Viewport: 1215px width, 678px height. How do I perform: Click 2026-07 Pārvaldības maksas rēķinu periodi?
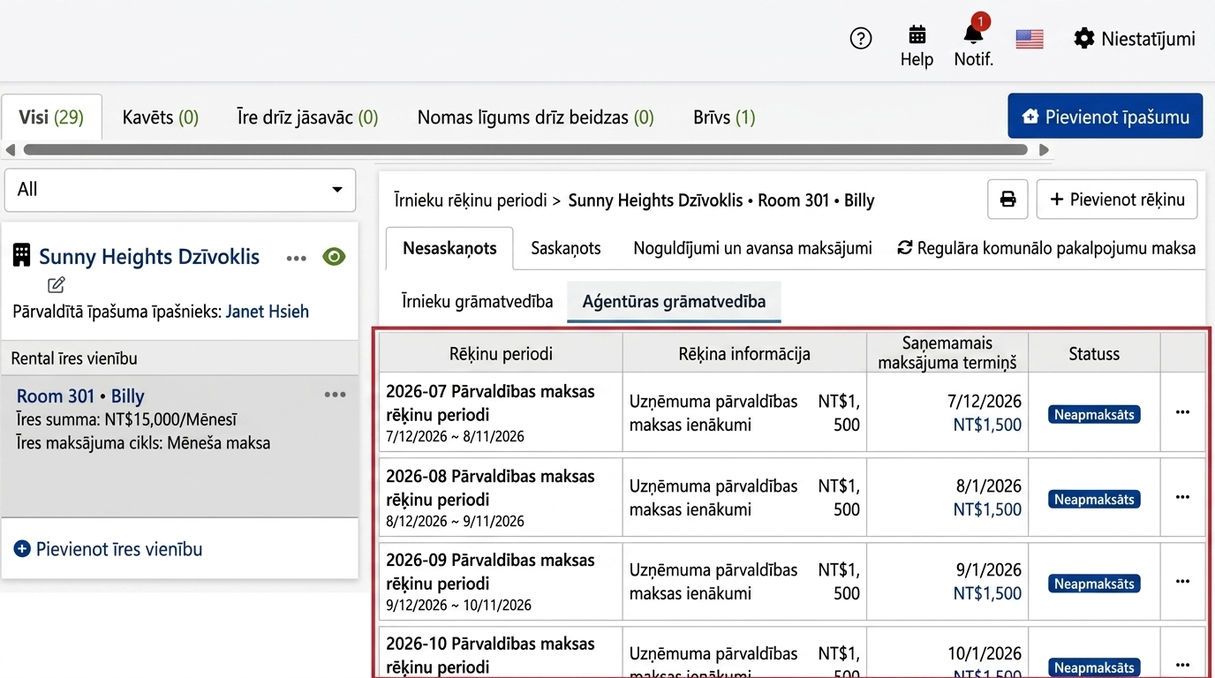[x=490, y=403]
